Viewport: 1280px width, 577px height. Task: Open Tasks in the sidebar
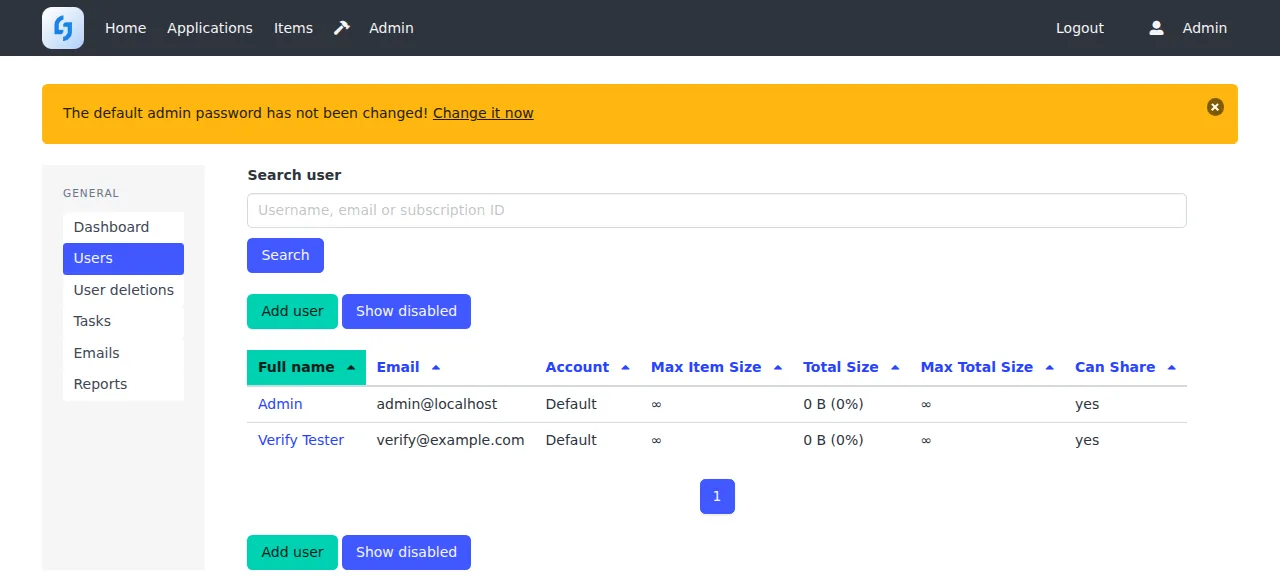pyautogui.click(x=123, y=321)
